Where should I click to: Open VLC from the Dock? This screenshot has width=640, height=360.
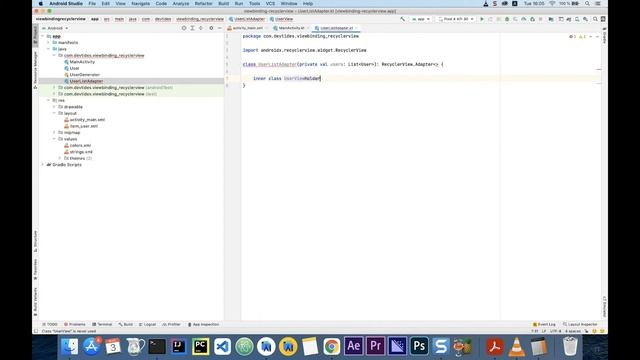click(517, 347)
